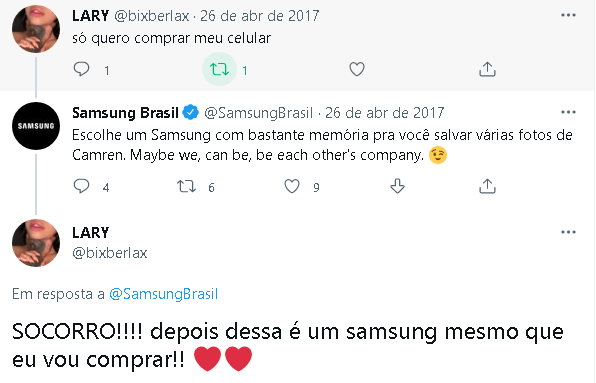Open the Samsung Brasil account name
The height and width of the screenshot is (383, 596).
pos(125,113)
